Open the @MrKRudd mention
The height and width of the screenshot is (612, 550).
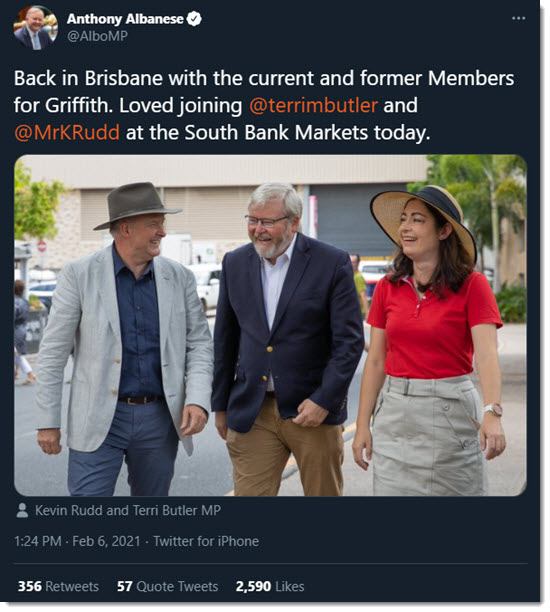[67, 133]
